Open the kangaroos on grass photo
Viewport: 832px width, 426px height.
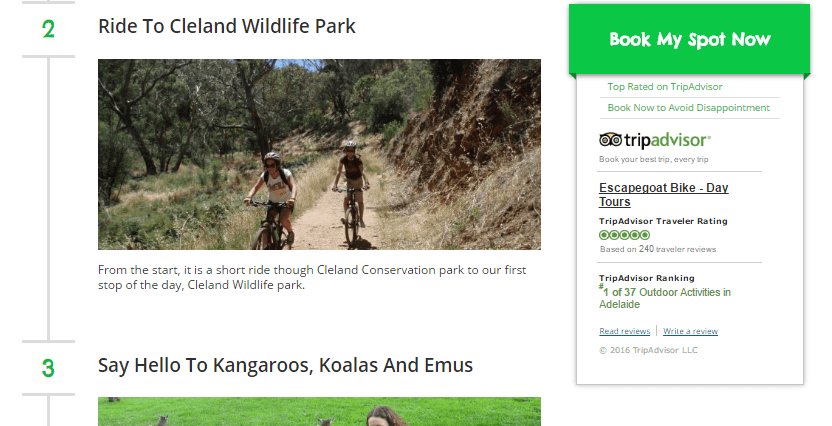tap(319, 411)
